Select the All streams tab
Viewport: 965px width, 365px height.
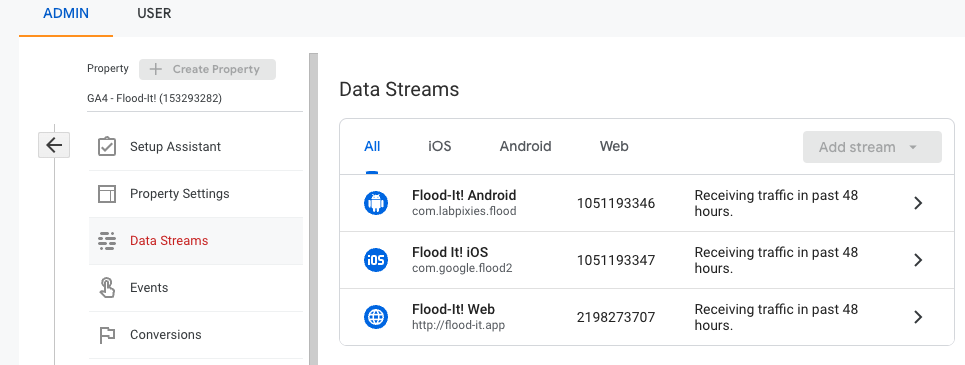point(372,146)
